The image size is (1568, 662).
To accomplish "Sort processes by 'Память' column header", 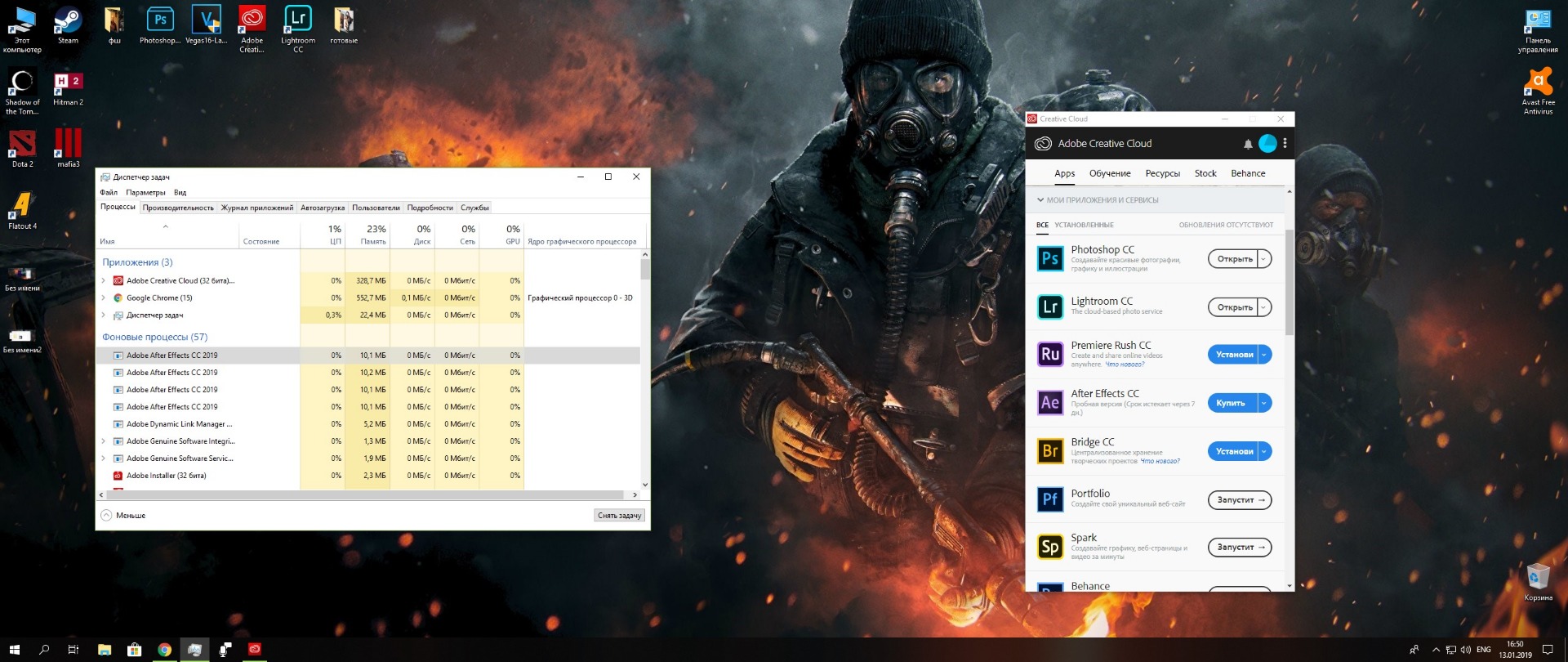I will click(x=367, y=235).
